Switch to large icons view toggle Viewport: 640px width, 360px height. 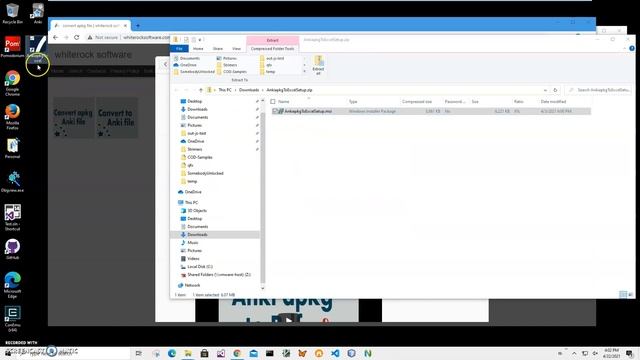(631, 294)
